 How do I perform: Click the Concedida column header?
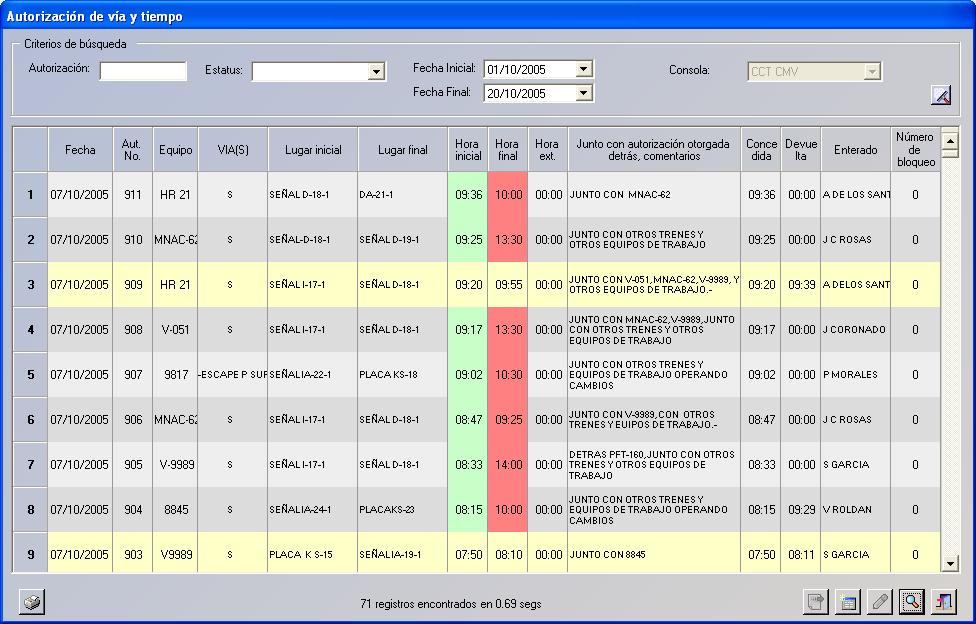click(x=761, y=149)
